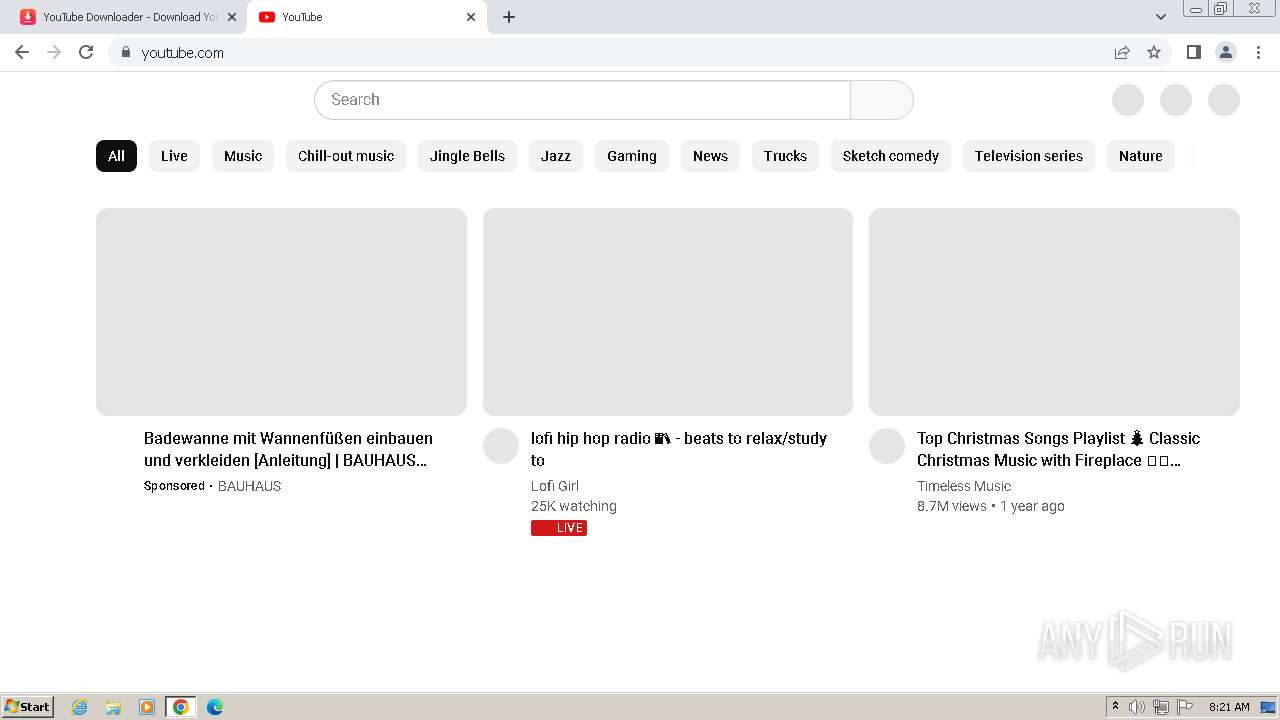This screenshot has height=720, width=1280.
Task: Click the search submit button
Action: click(881, 100)
